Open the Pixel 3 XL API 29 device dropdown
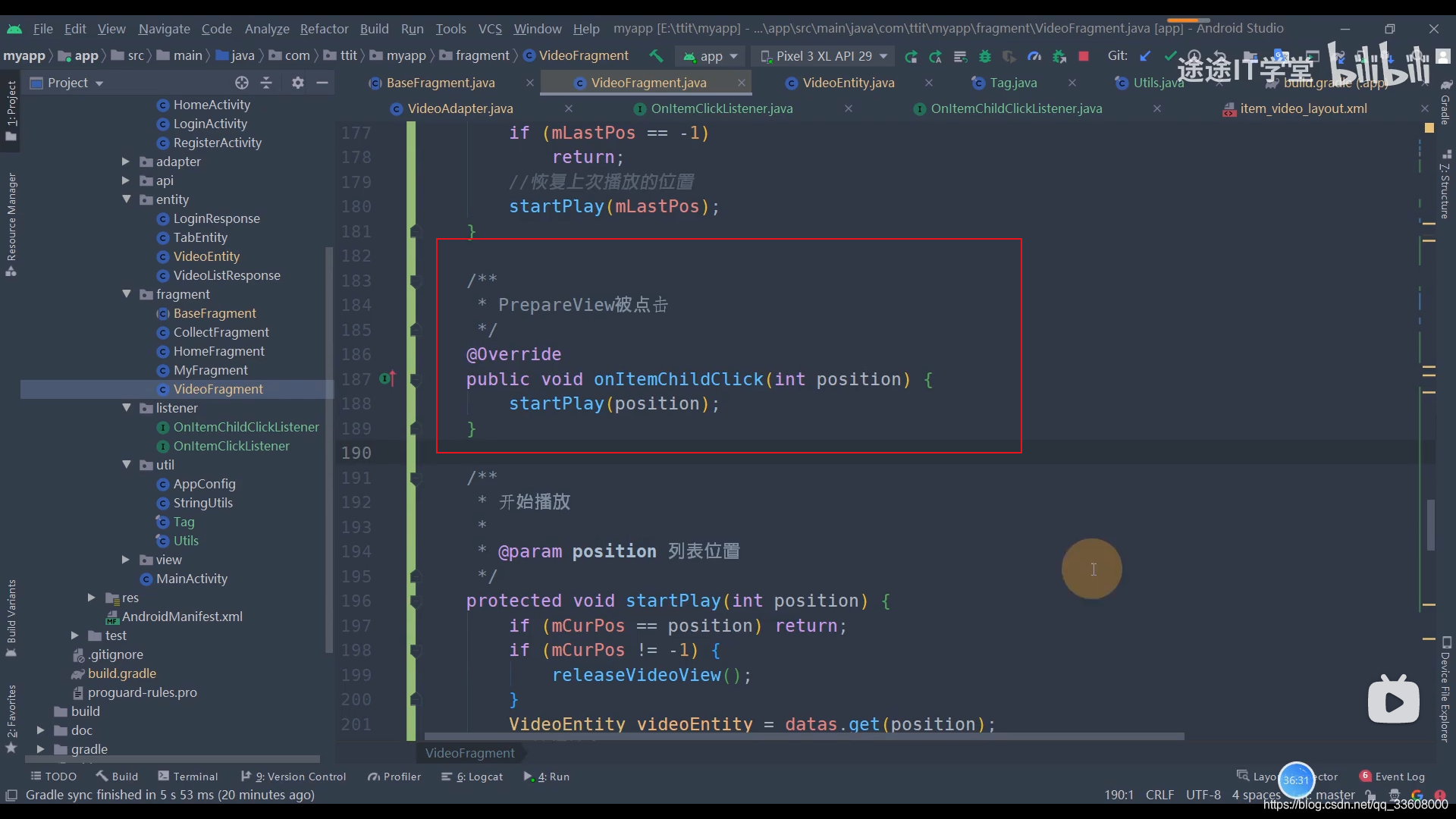 [824, 56]
